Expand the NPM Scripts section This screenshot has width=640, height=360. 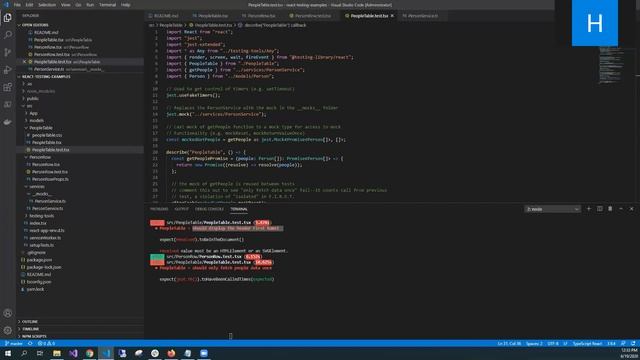click(34, 336)
